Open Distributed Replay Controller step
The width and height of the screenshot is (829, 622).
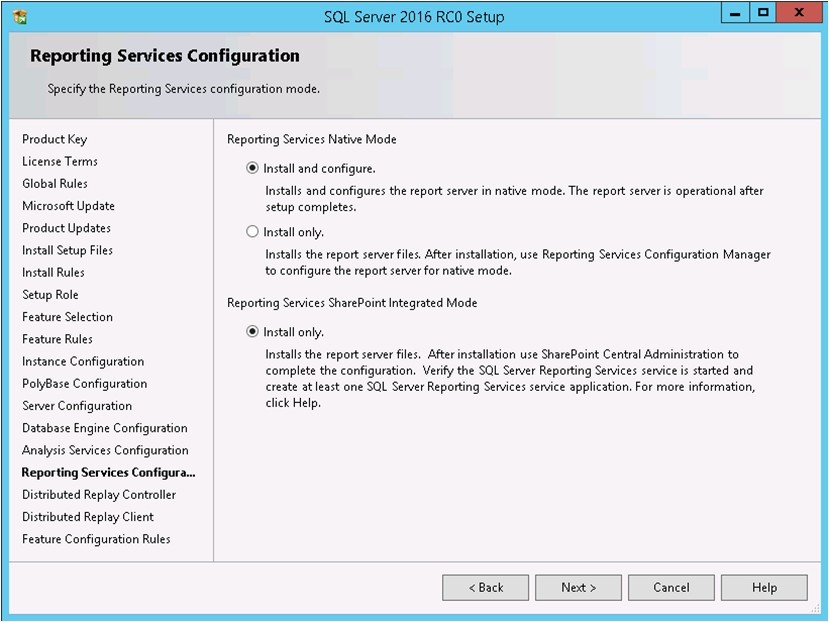click(99, 495)
